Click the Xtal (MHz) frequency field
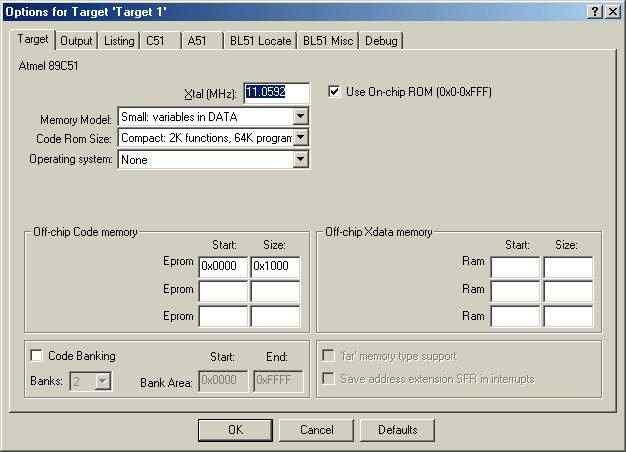 click(x=278, y=93)
